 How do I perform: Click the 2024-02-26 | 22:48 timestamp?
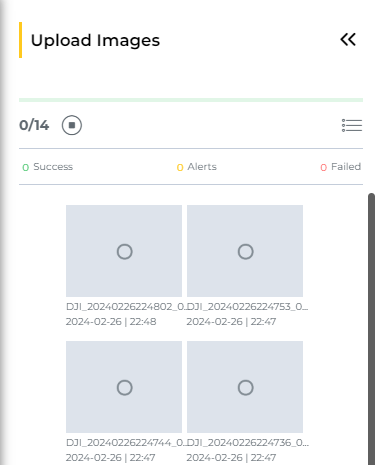click(111, 322)
